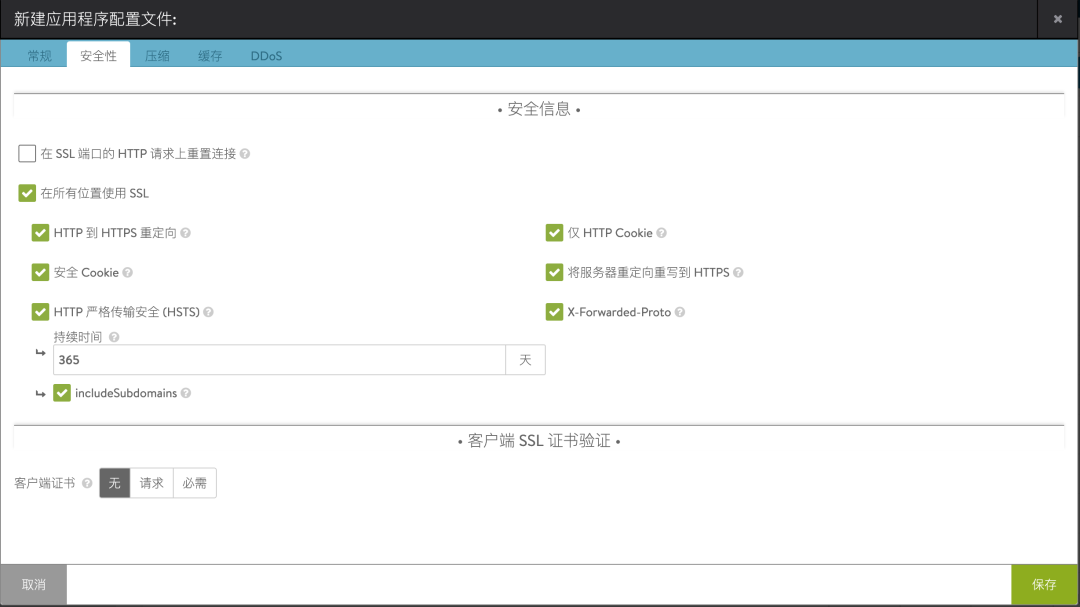
Task: Click dialog title 新建应用程序配置文件
Action: tap(95, 19)
